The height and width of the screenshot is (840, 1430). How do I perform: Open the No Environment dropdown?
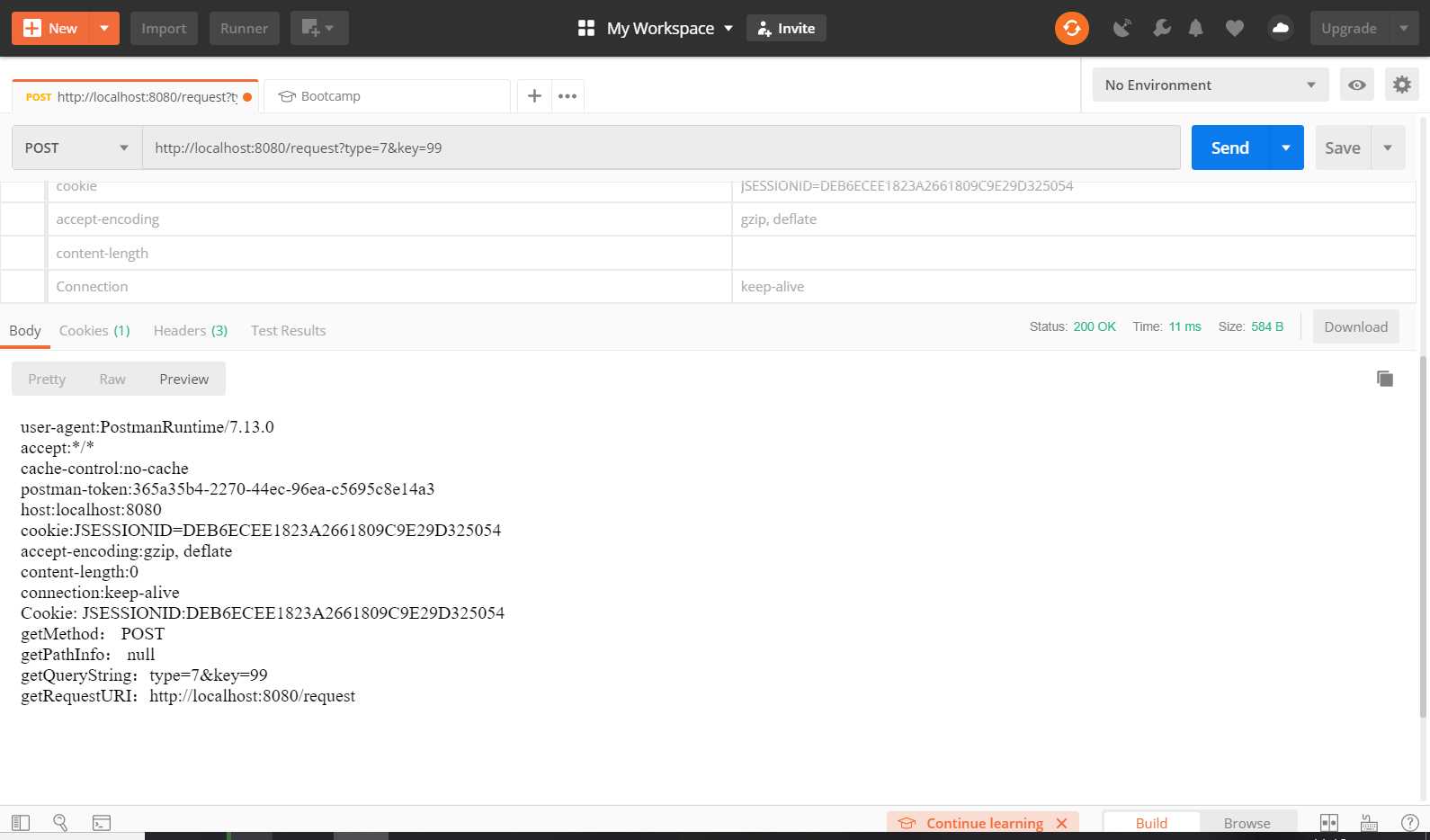1211,85
